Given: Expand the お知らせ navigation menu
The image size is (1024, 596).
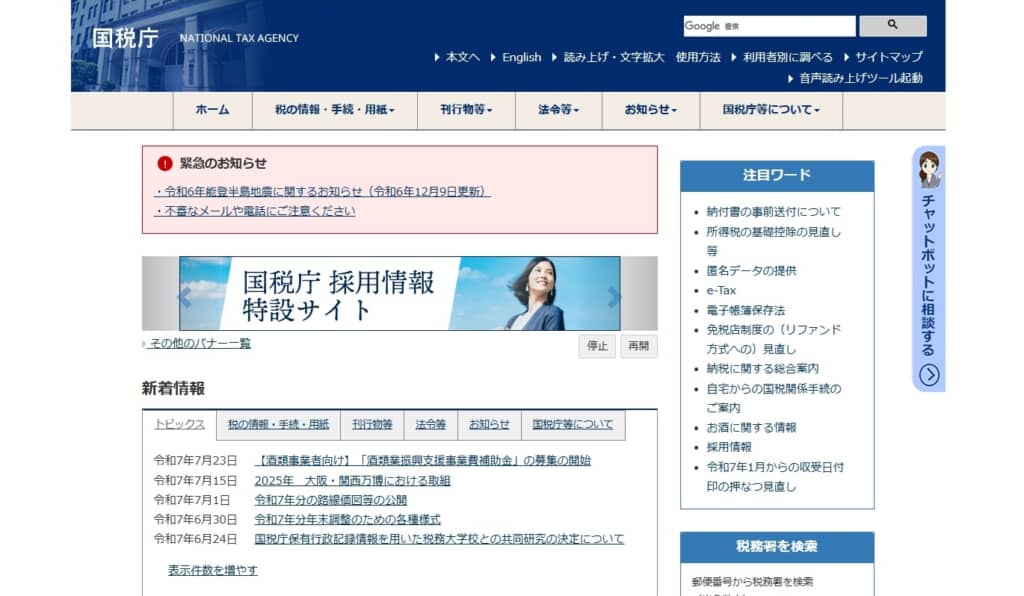Looking at the screenshot, I should pyautogui.click(x=650, y=110).
